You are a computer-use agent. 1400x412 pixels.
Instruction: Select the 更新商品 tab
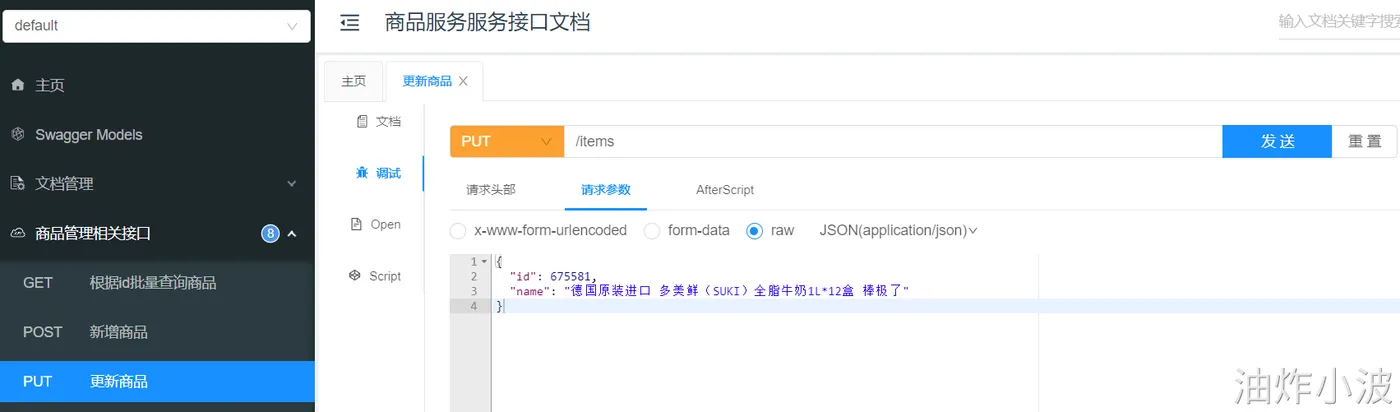(427, 81)
